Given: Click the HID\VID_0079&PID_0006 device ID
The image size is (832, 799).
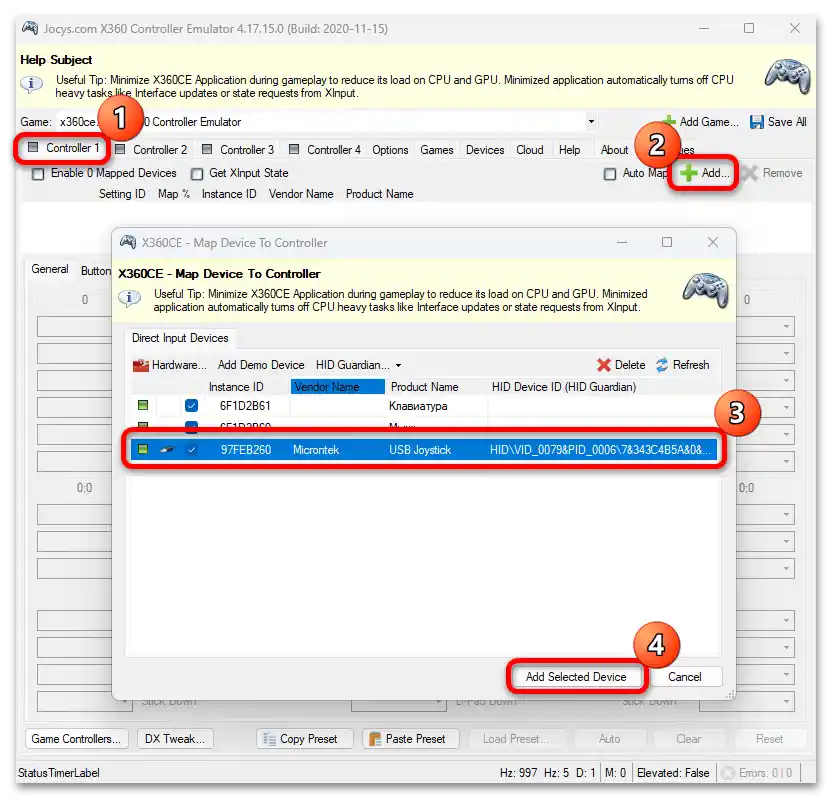Looking at the screenshot, I should click(x=600, y=450).
